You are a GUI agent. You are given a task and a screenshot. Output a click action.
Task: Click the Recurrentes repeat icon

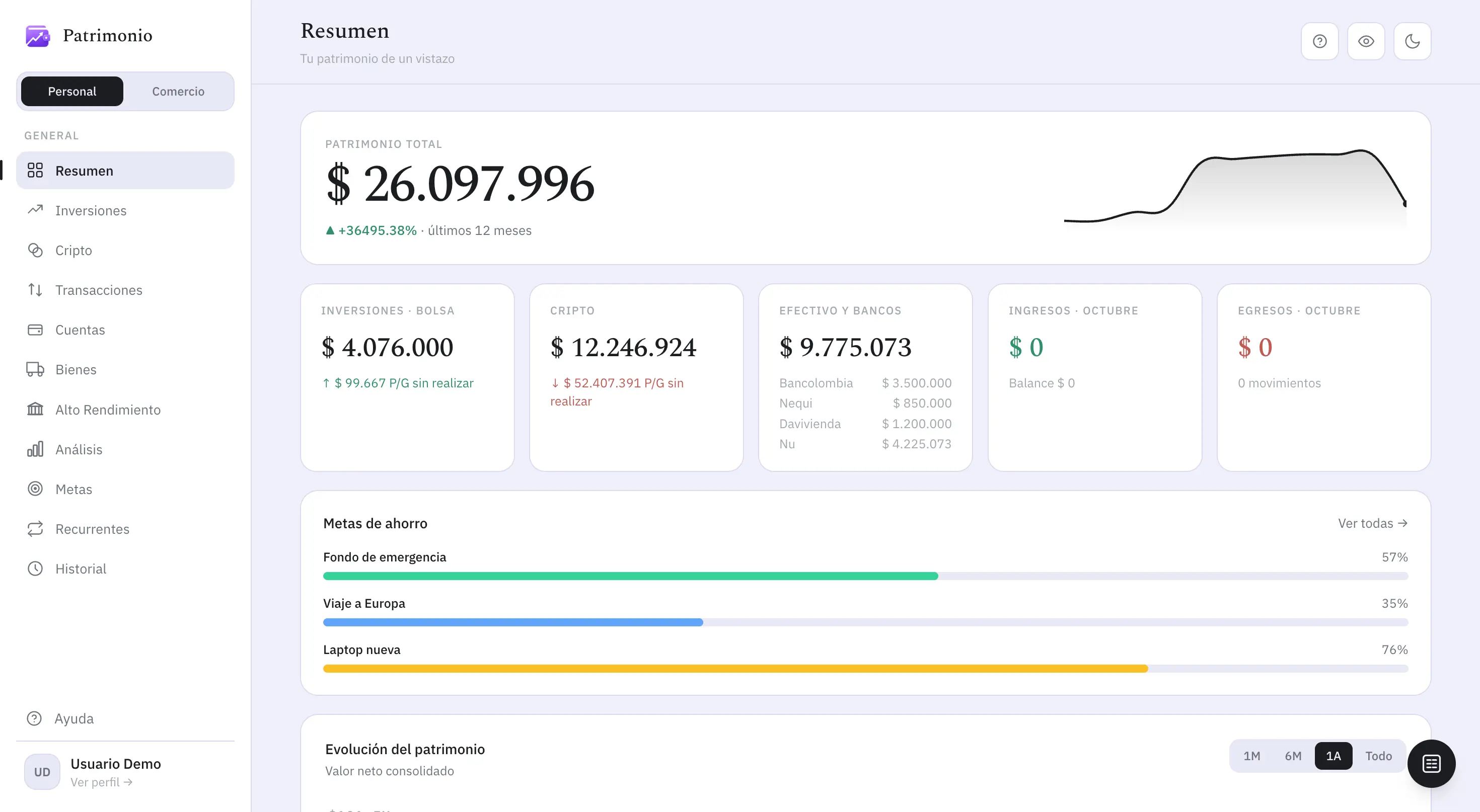click(x=35, y=528)
